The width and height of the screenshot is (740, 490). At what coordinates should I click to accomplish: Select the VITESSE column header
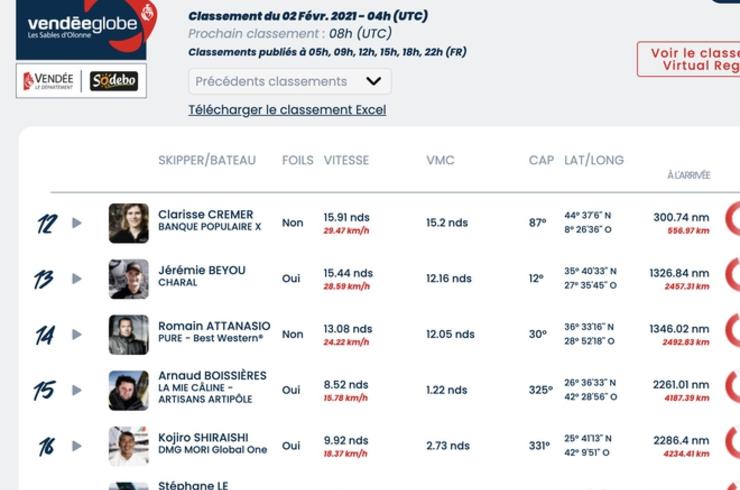click(346, 161)
